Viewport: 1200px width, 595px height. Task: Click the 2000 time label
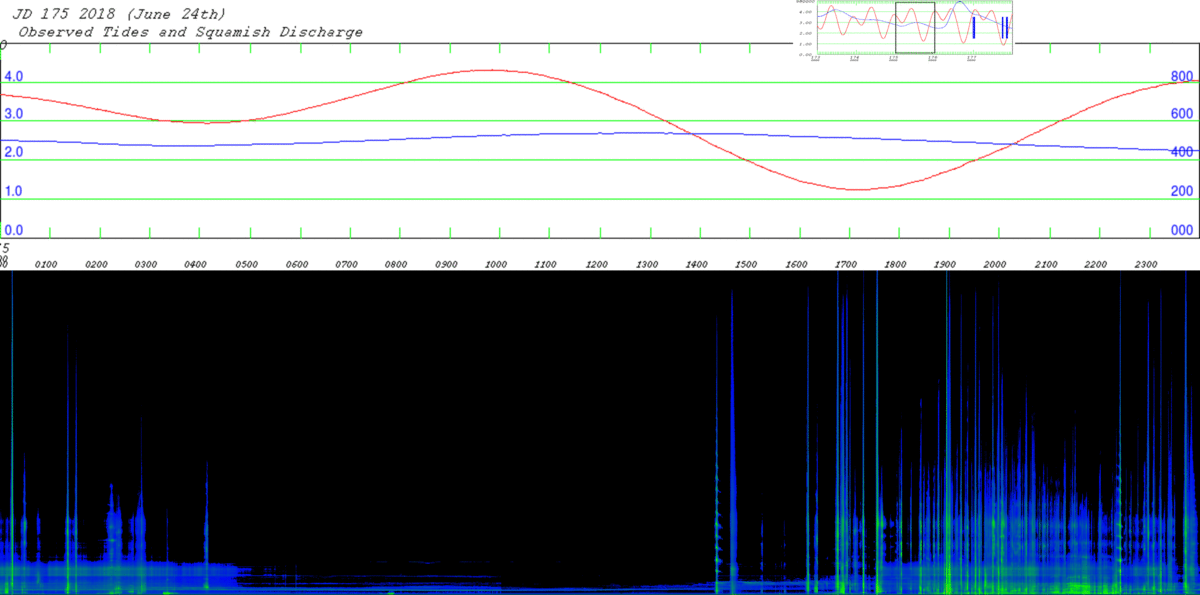(x=996, y=264)
